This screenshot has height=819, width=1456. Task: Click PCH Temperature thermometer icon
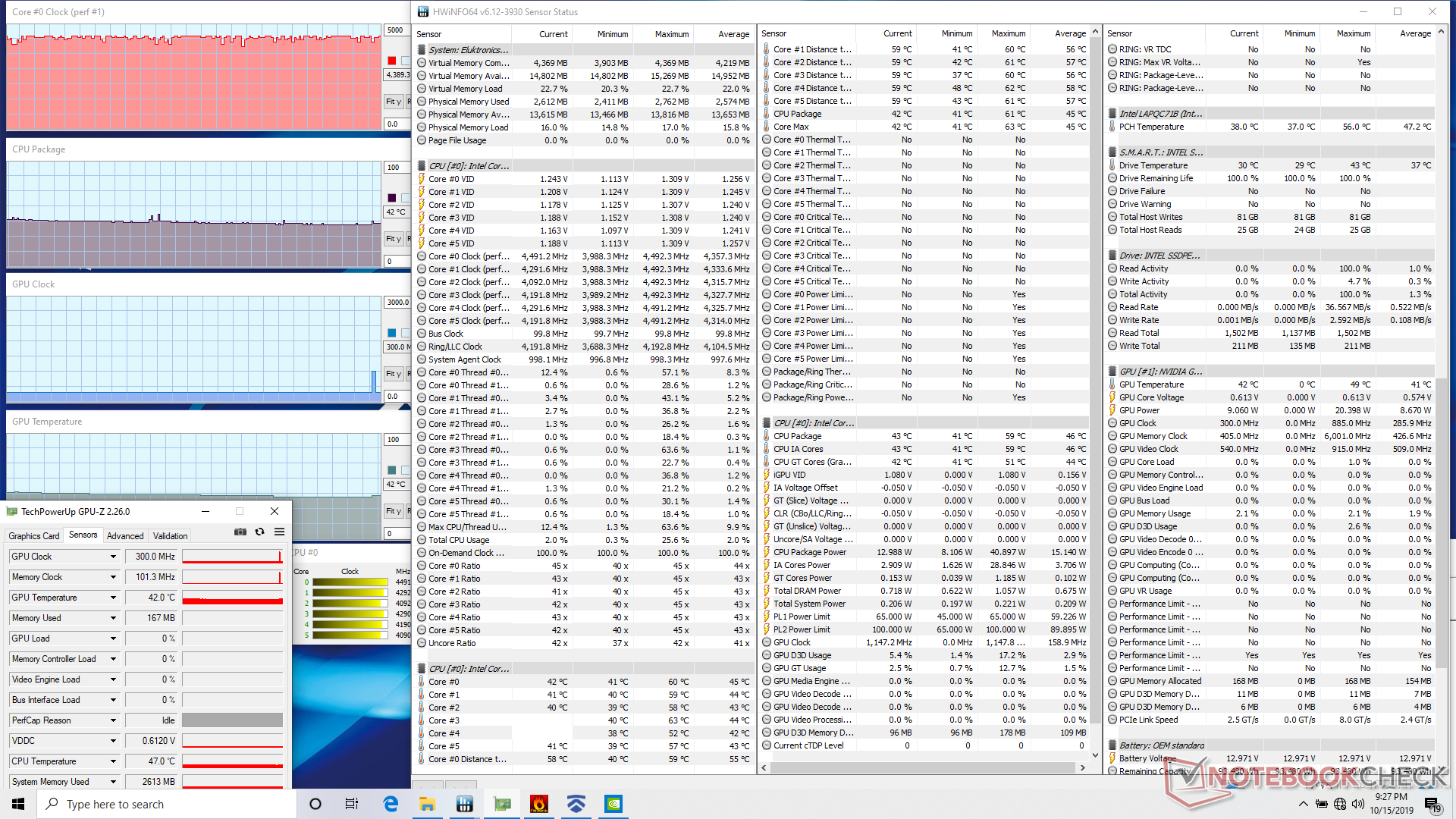coord(1112,127)
